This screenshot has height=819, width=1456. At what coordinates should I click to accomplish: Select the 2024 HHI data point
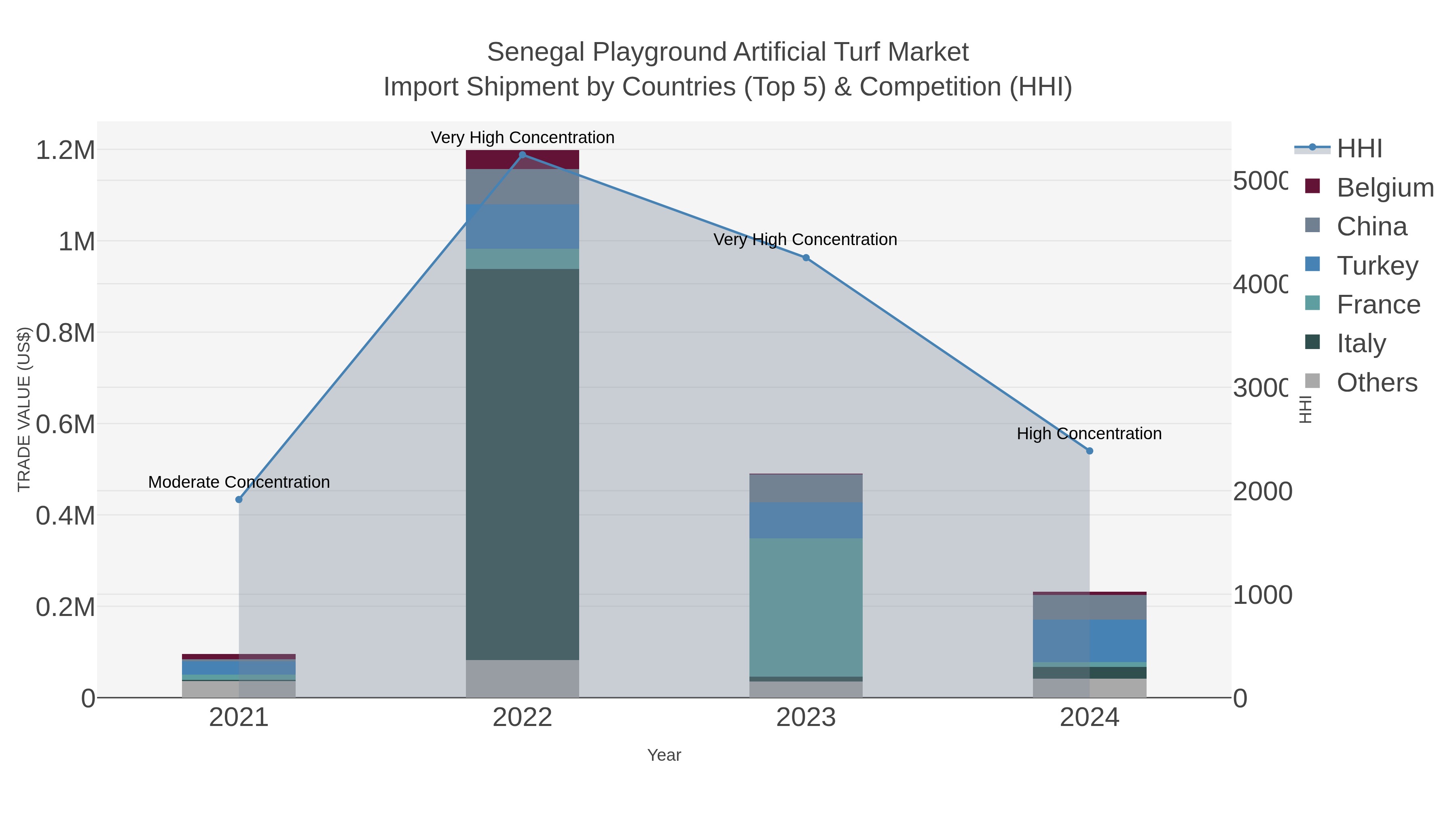[1090, 451]
